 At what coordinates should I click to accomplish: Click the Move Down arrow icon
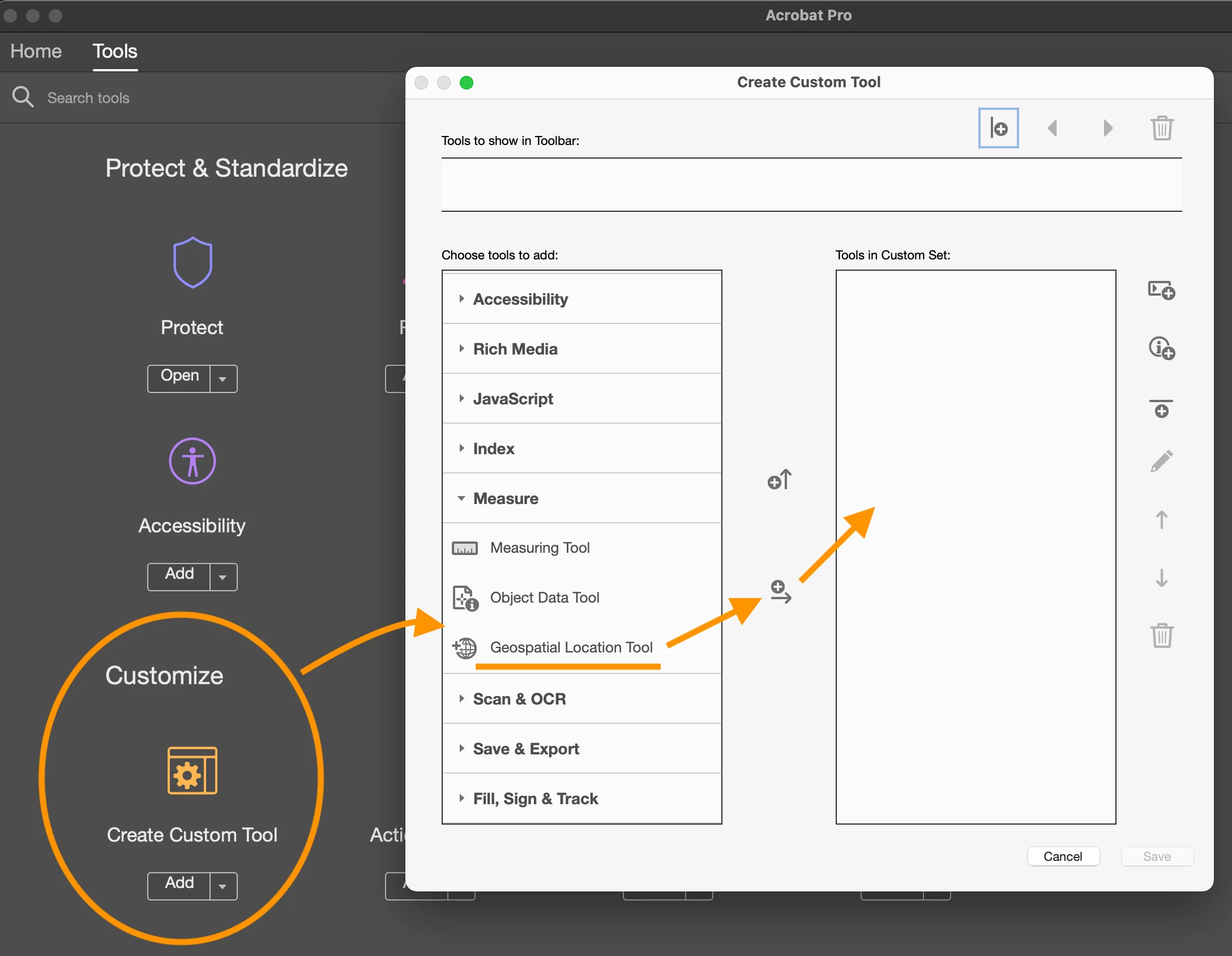[x=1161, y=578]
